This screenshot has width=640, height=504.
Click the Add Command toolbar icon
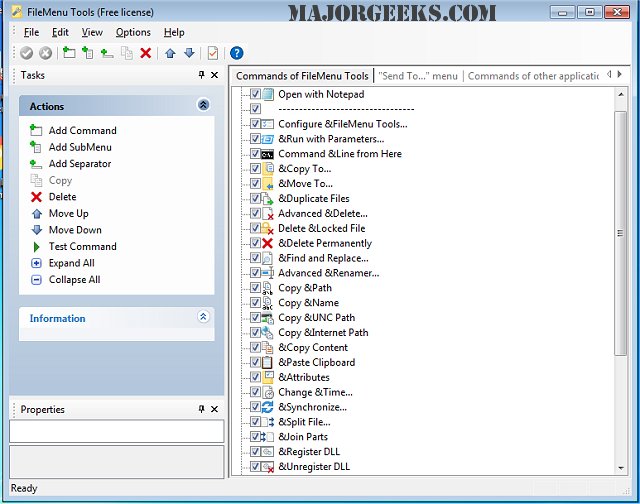coord(69,53)
